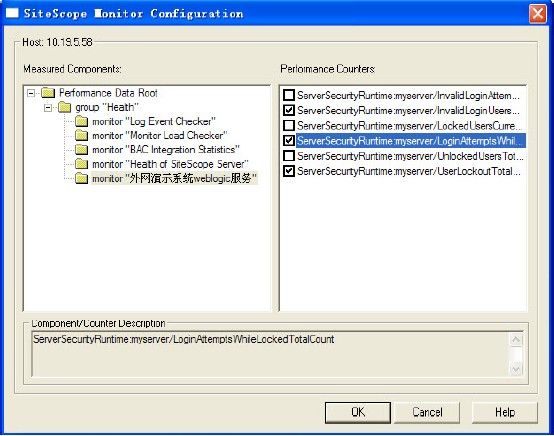Click the Cancel button

(x=427, y=412)
